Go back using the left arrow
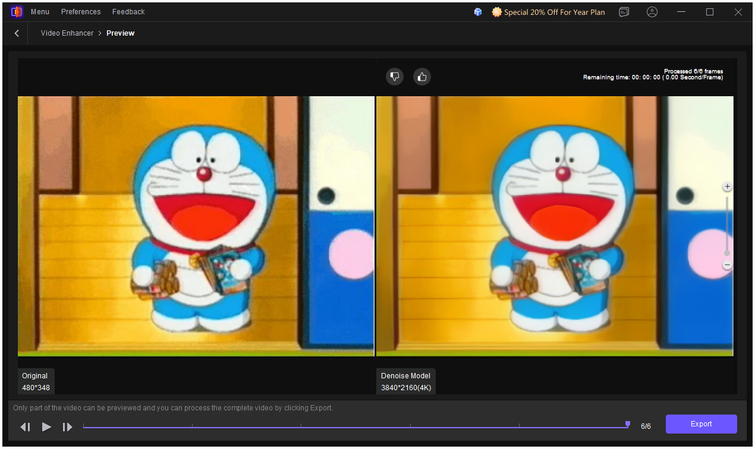 pyautogui.click(x=17, y=33)
